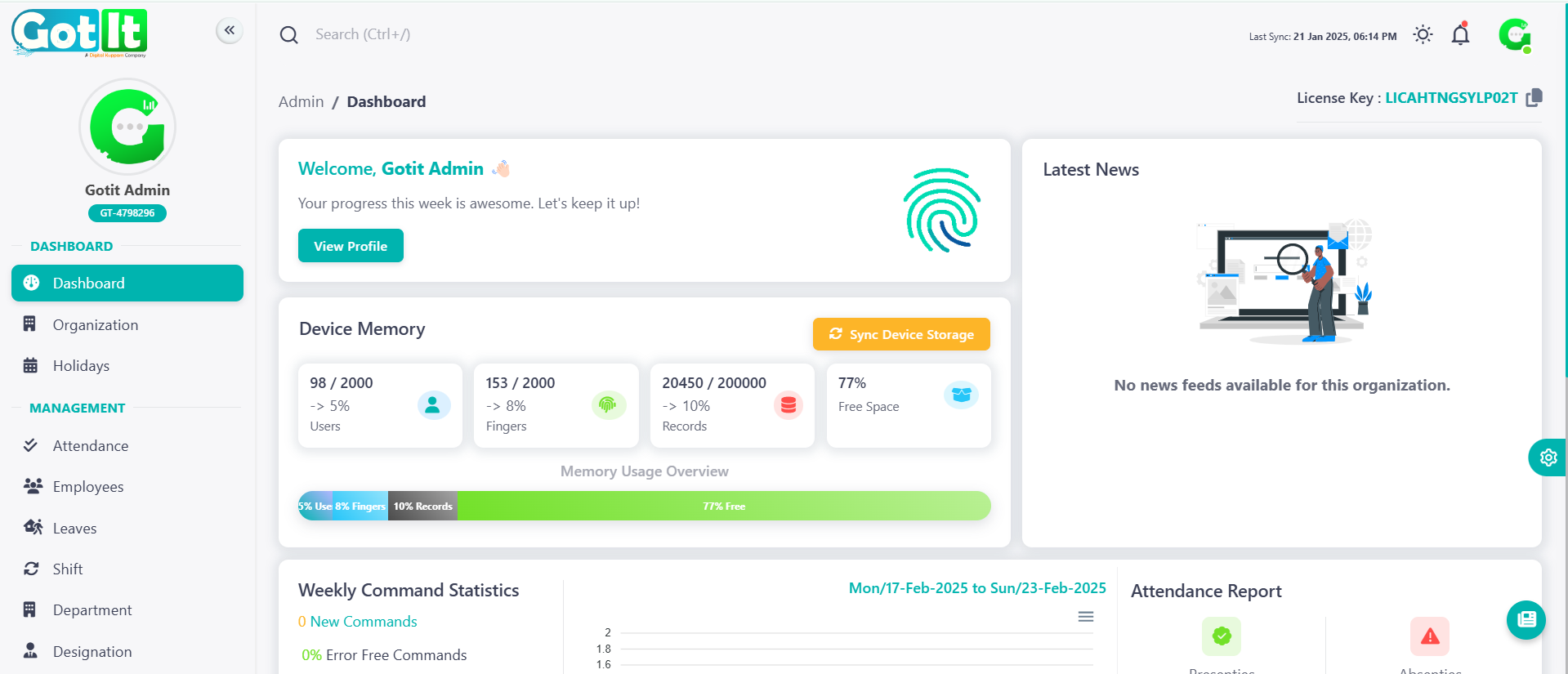Open the notifications bell

coord(1460,35)
